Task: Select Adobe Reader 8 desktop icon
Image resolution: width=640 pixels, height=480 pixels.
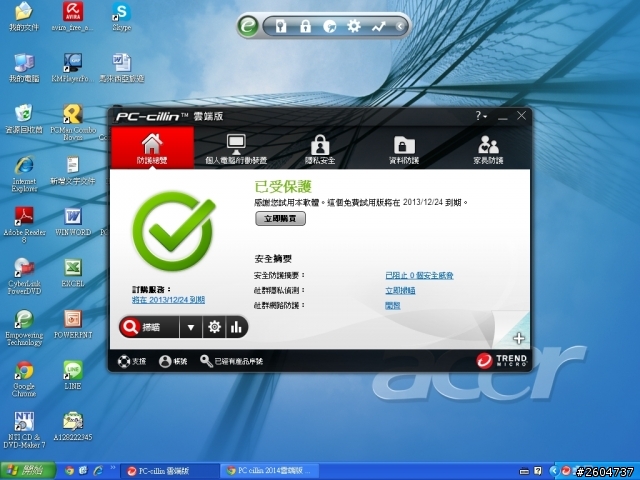Action: click(24, 225)
